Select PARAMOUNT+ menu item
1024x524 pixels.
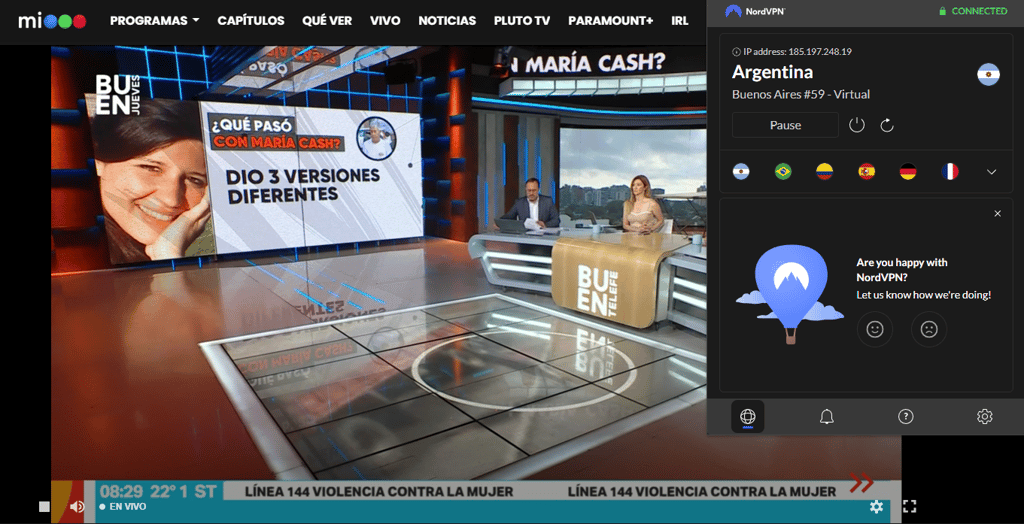pyautogui.click(x=611, y=21)
